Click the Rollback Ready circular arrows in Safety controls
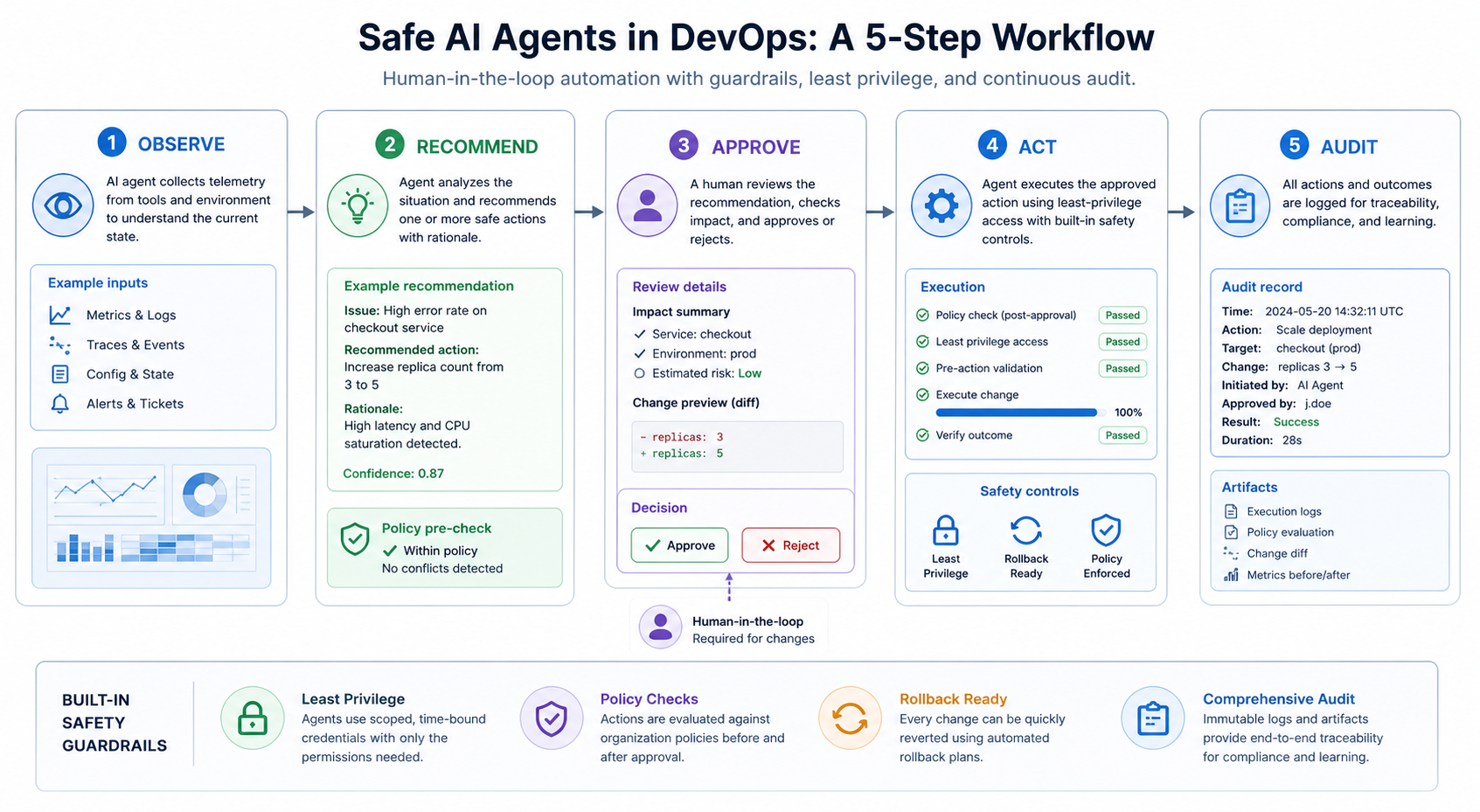1480x812 pixels. pyautogui.click(x=1025, y=531)
